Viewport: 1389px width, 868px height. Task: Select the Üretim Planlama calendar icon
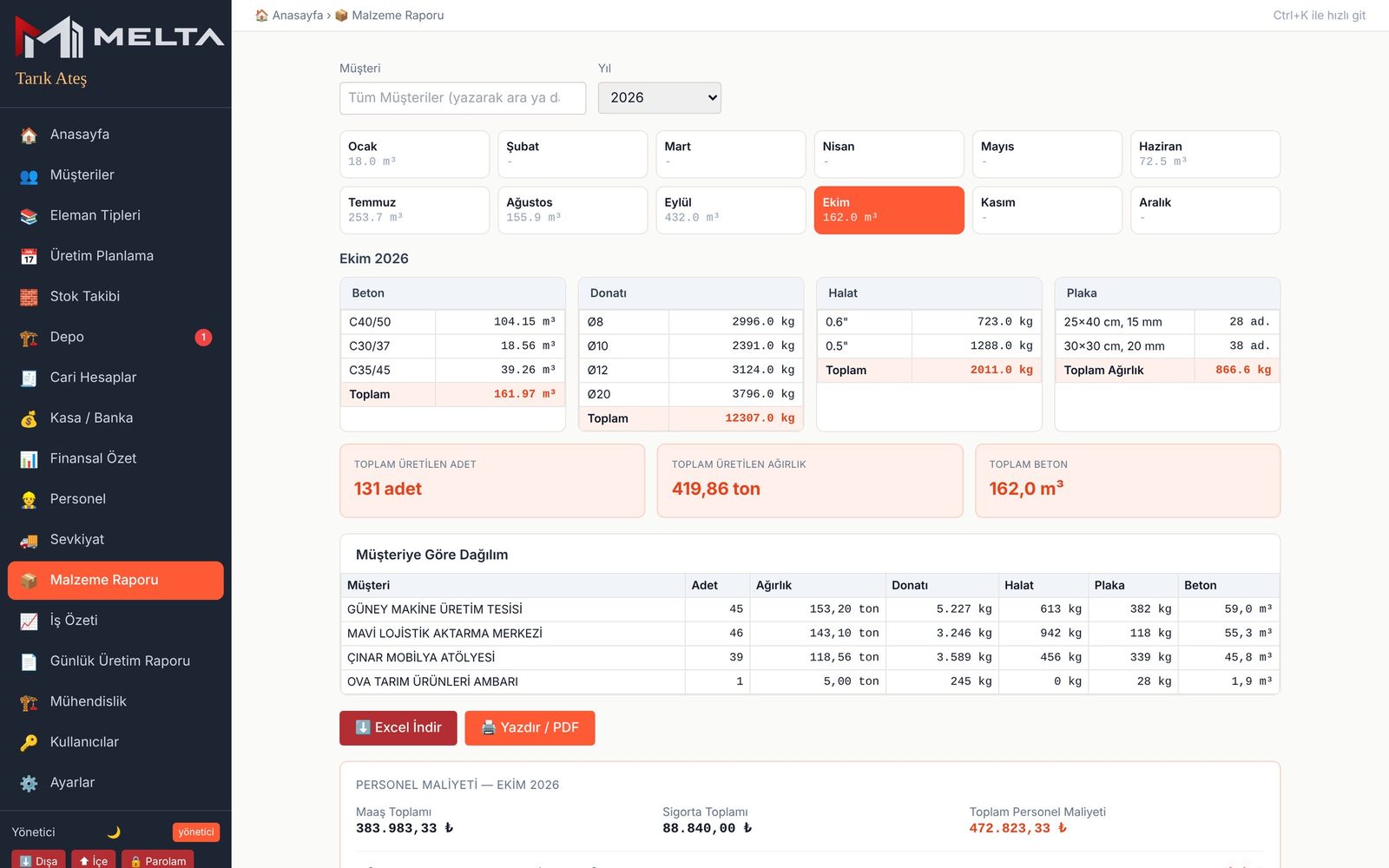click(x=29, y=257)
